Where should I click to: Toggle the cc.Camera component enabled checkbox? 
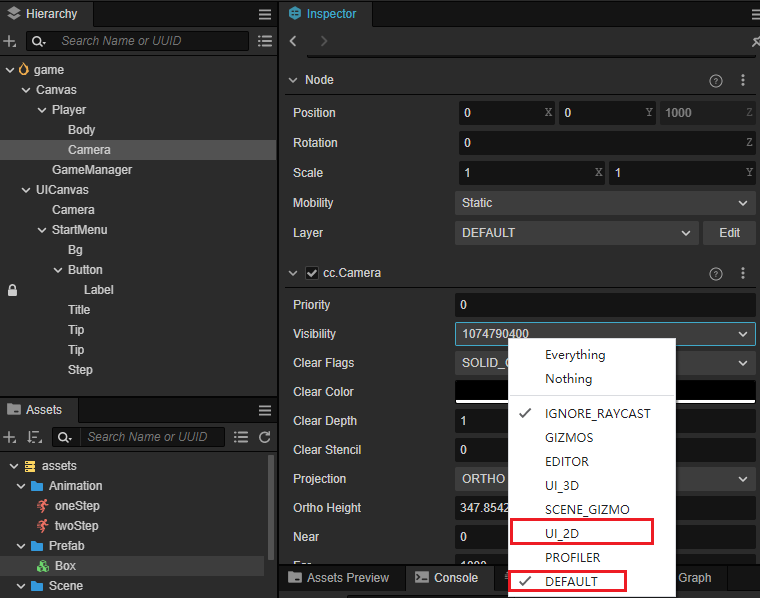coord(312,273)
